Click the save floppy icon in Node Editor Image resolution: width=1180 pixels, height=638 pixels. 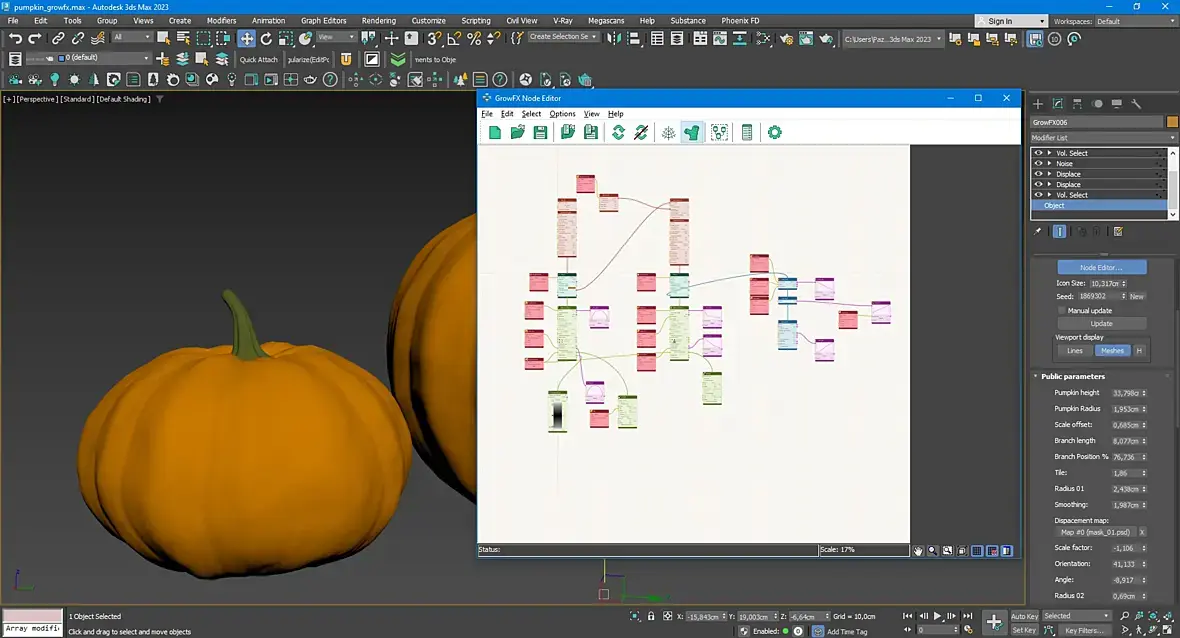540,132
